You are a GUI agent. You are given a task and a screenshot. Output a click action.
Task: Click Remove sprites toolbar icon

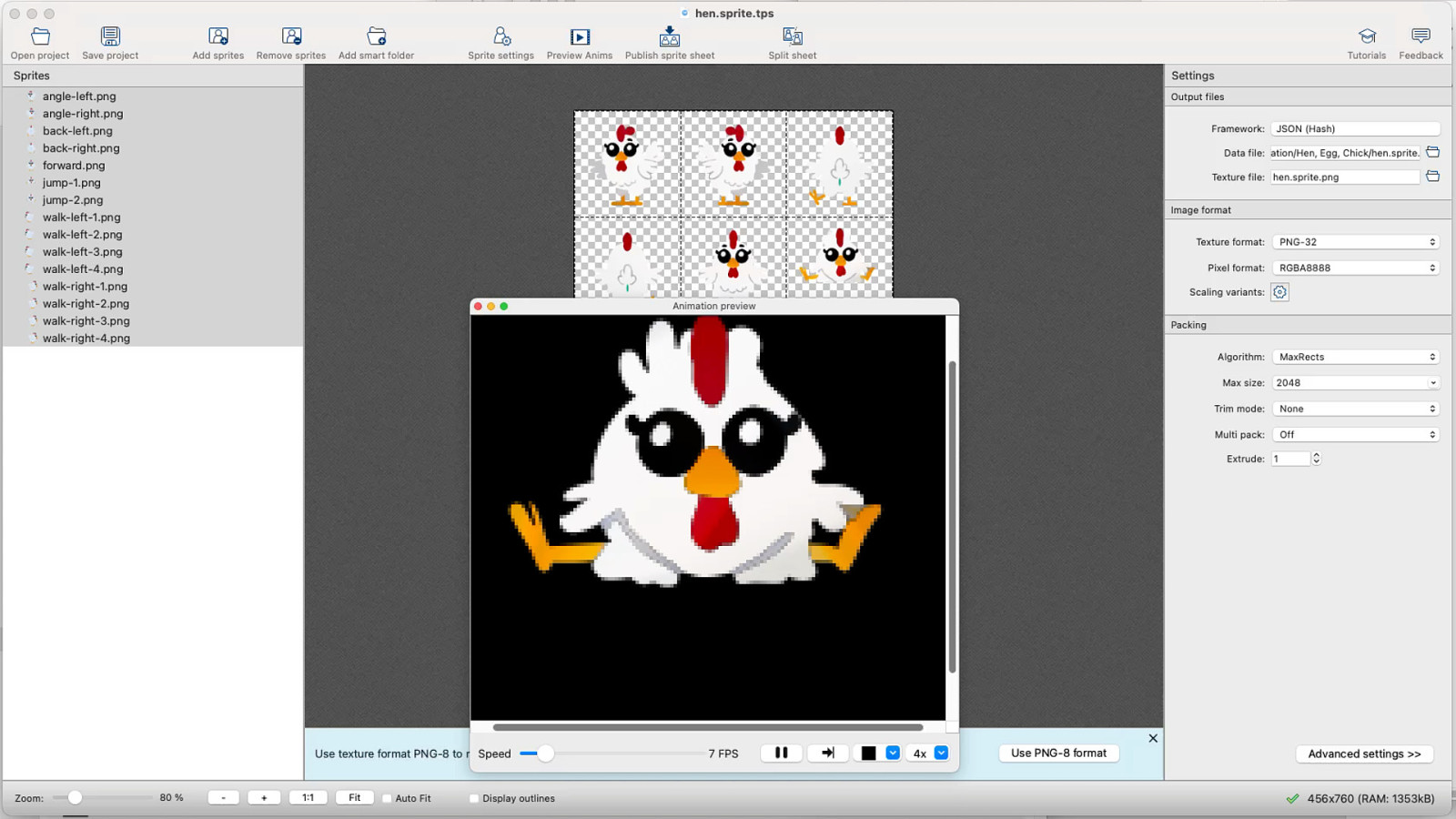(291, 43)
